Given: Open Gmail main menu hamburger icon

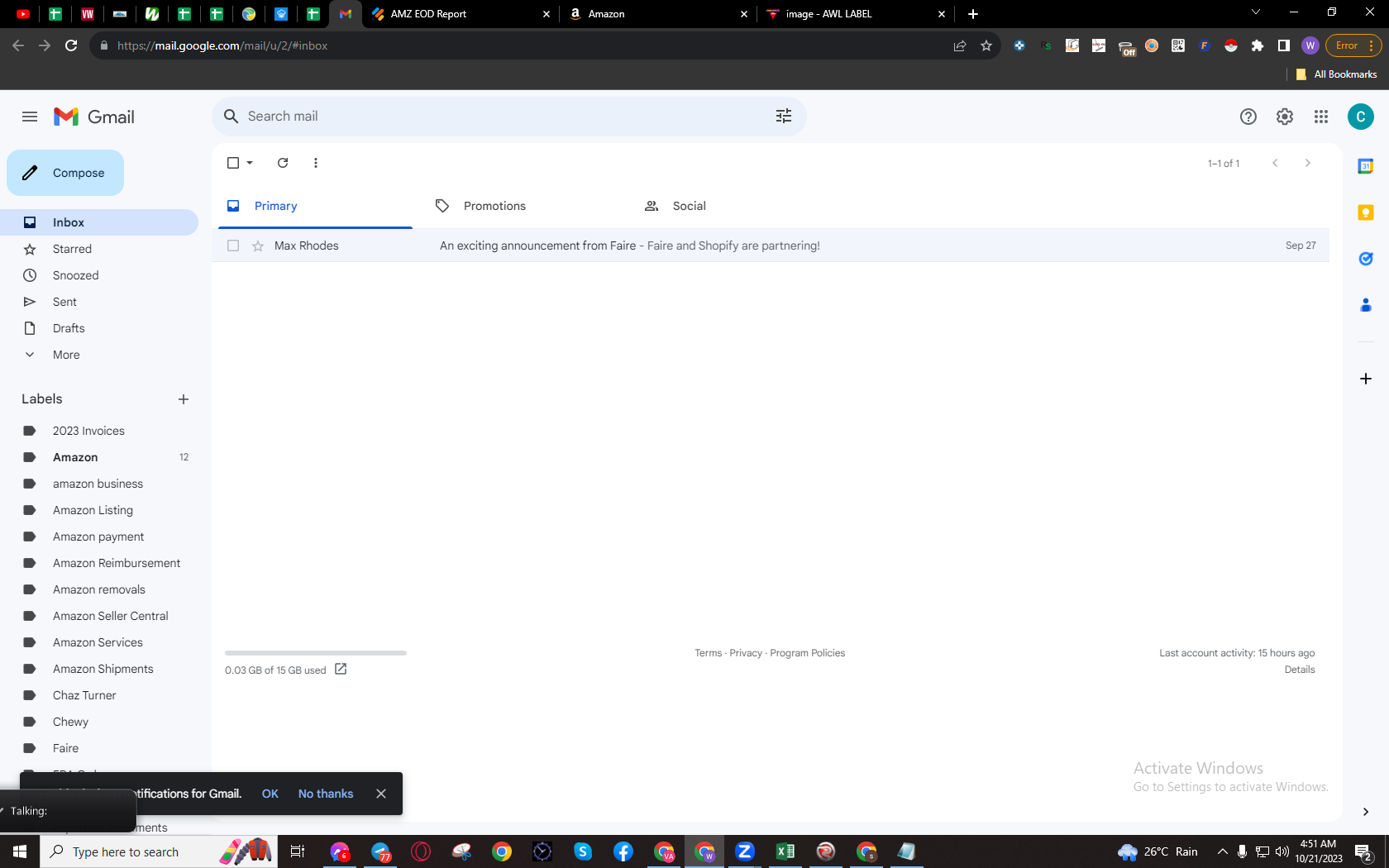Looking at the screenshot, I should click(x=30, y=117).
